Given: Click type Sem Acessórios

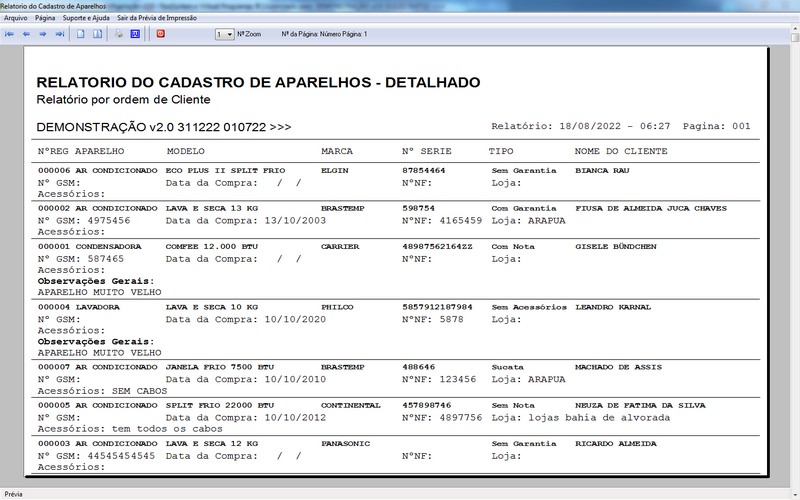Looking at the screenshot, I should pyautogui.click(x=529, y=307).
